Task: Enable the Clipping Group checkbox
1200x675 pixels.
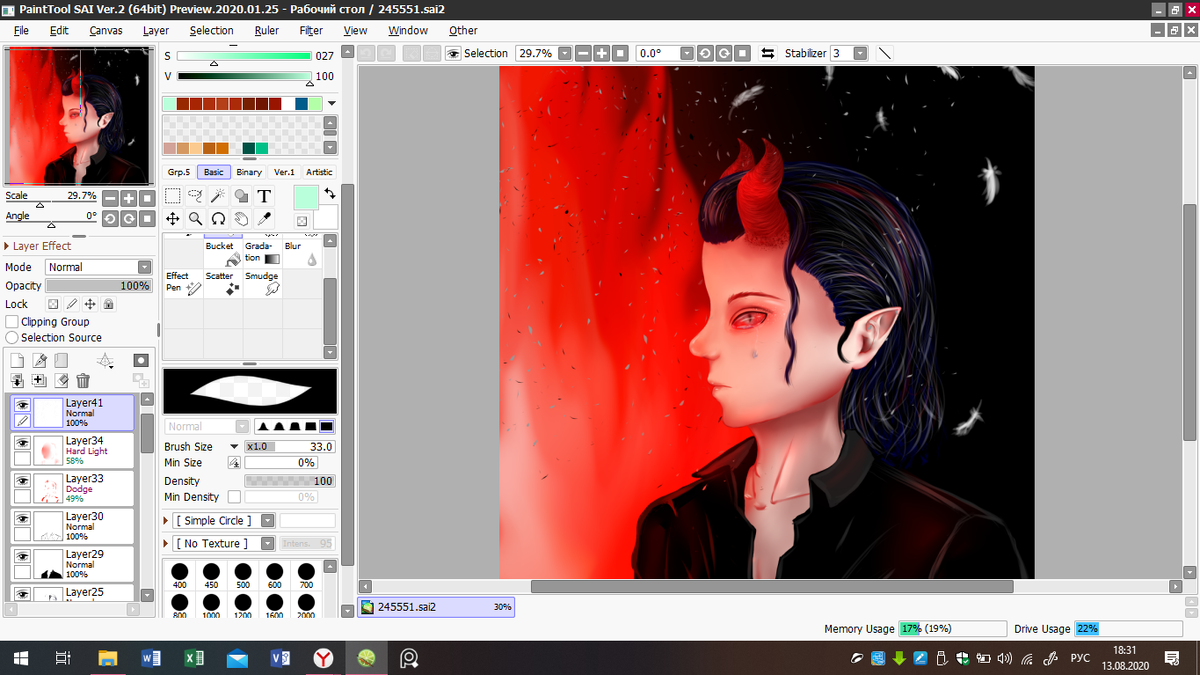Action: click(x=12, y=322)
